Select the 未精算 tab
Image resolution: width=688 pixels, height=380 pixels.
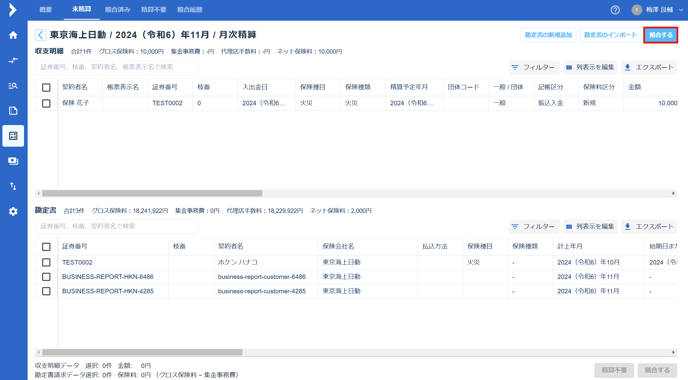[82, 9]
